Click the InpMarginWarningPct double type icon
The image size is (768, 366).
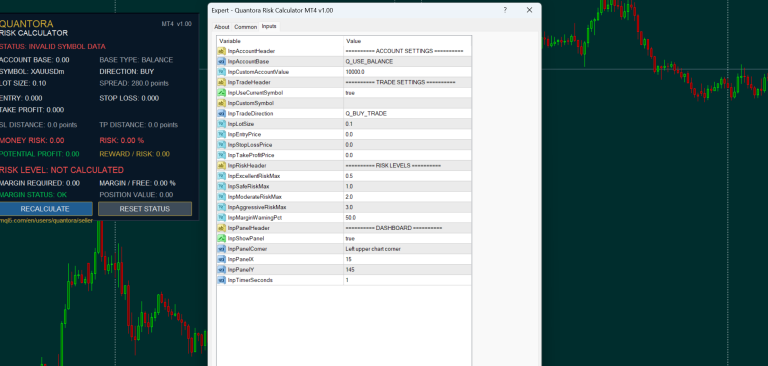click(x=221, y=218)
